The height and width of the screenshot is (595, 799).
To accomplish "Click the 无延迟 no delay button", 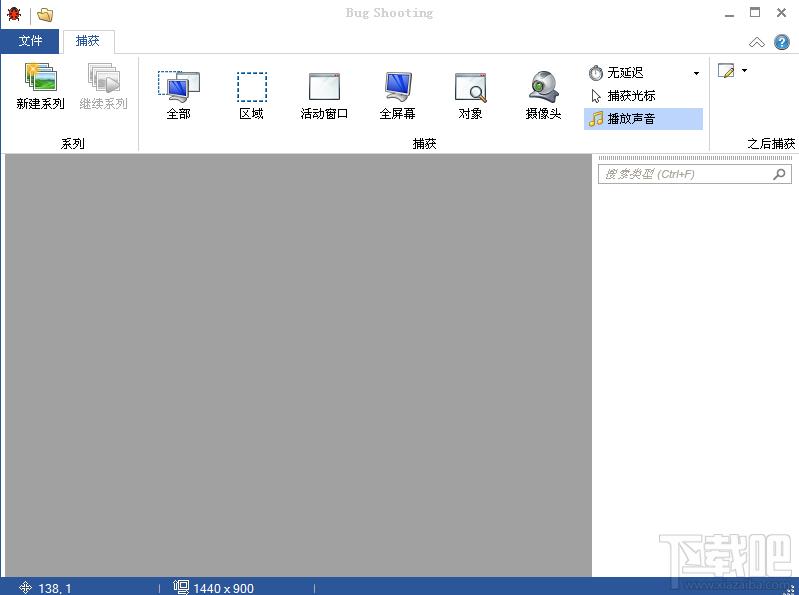I will pos(625,73).
